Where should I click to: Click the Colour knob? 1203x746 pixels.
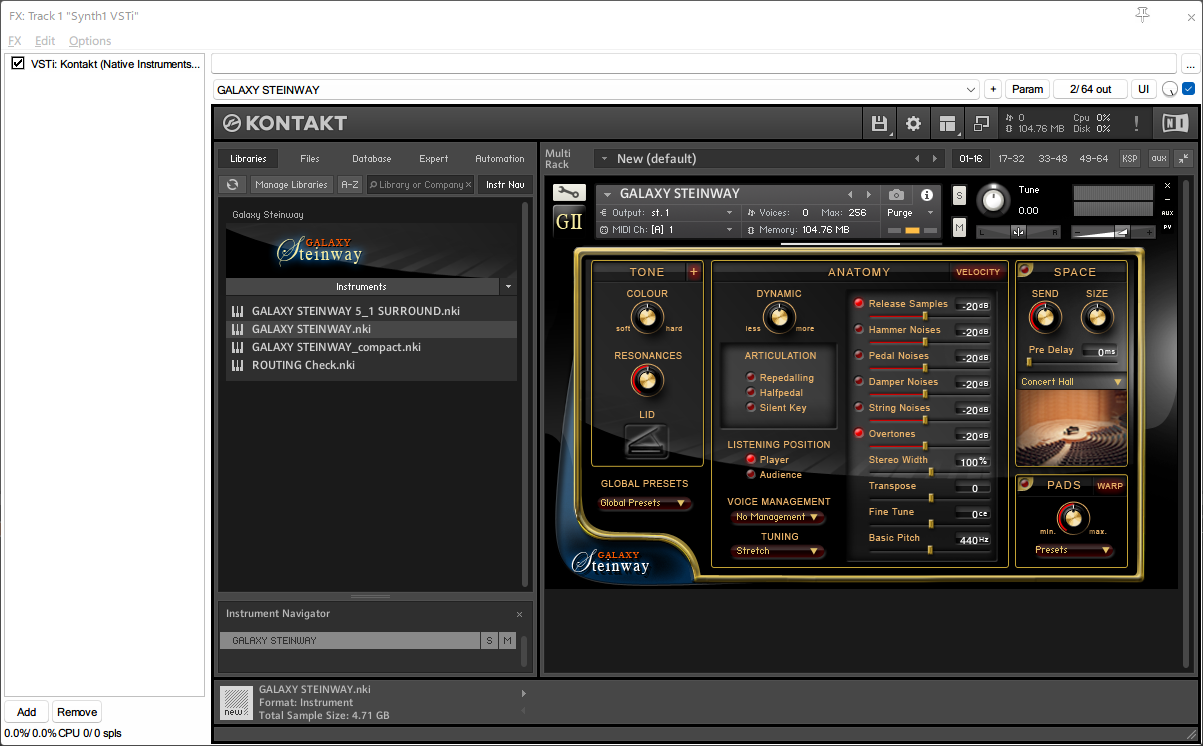coord(647,318)
